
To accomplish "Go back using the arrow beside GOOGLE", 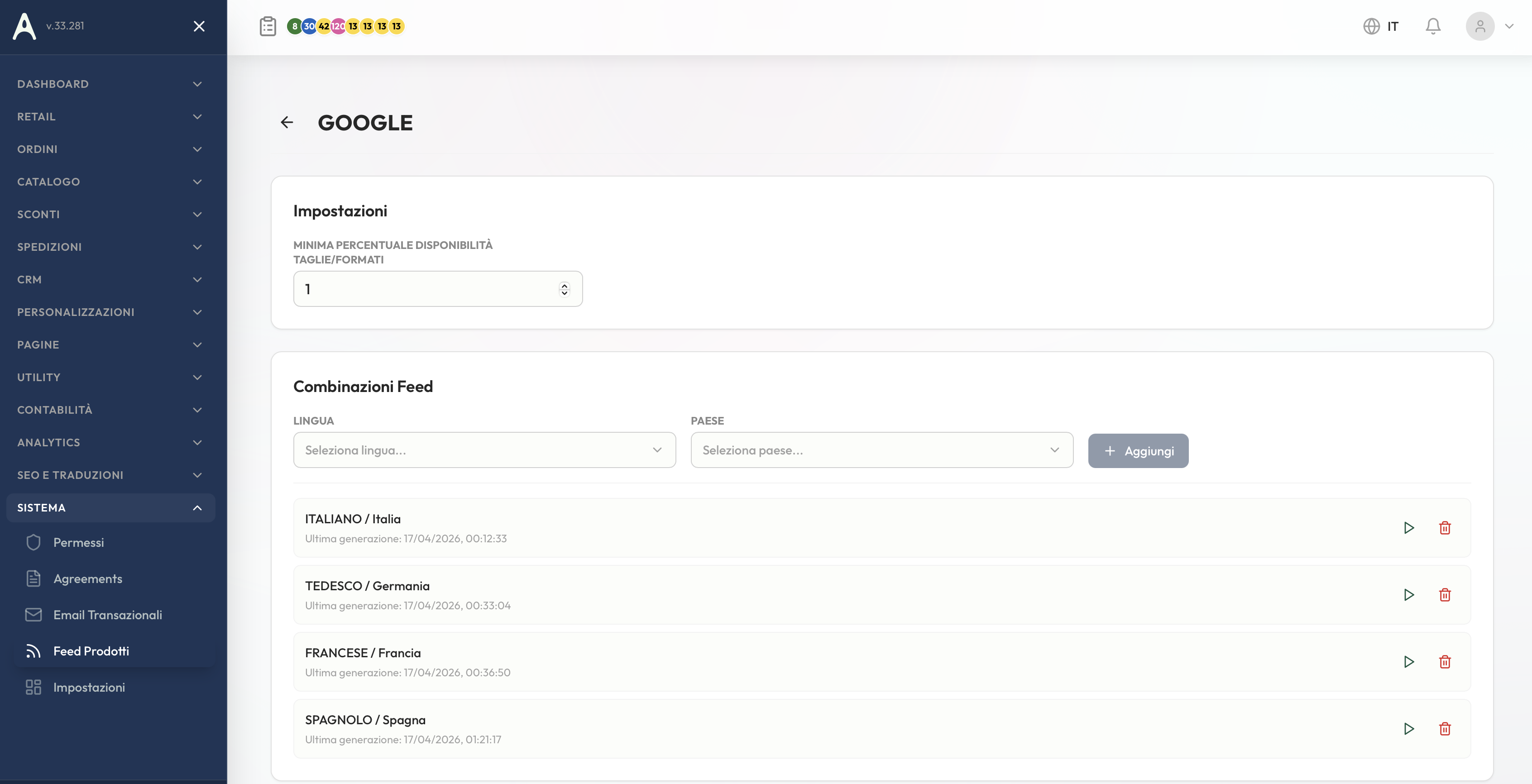I will [287, 123].
